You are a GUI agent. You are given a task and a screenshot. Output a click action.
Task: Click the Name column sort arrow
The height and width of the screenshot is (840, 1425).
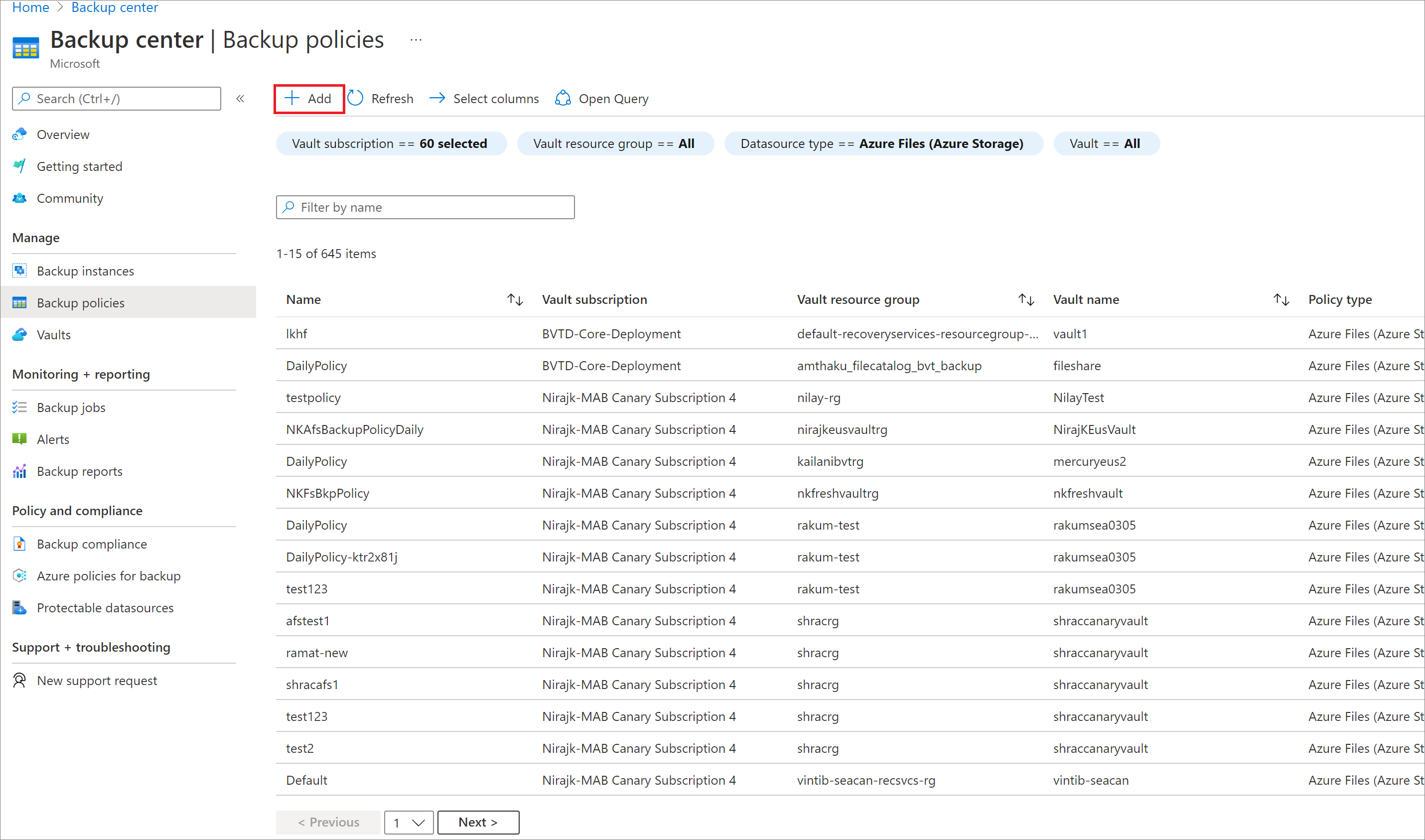pos(517,299)
